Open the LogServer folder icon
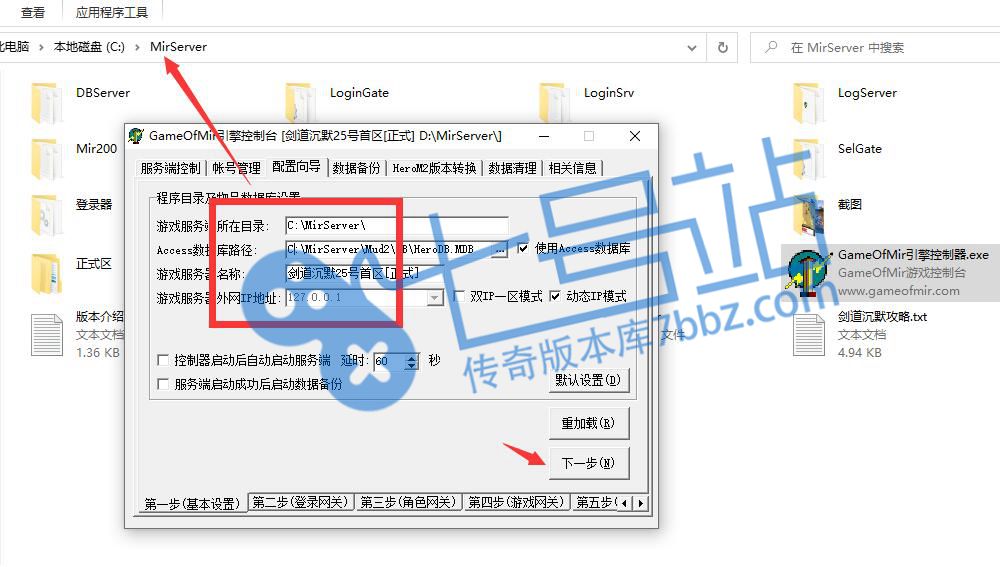Image resolution: width=1000 pixels, height=567 pixels. click(x=809, y=102)
